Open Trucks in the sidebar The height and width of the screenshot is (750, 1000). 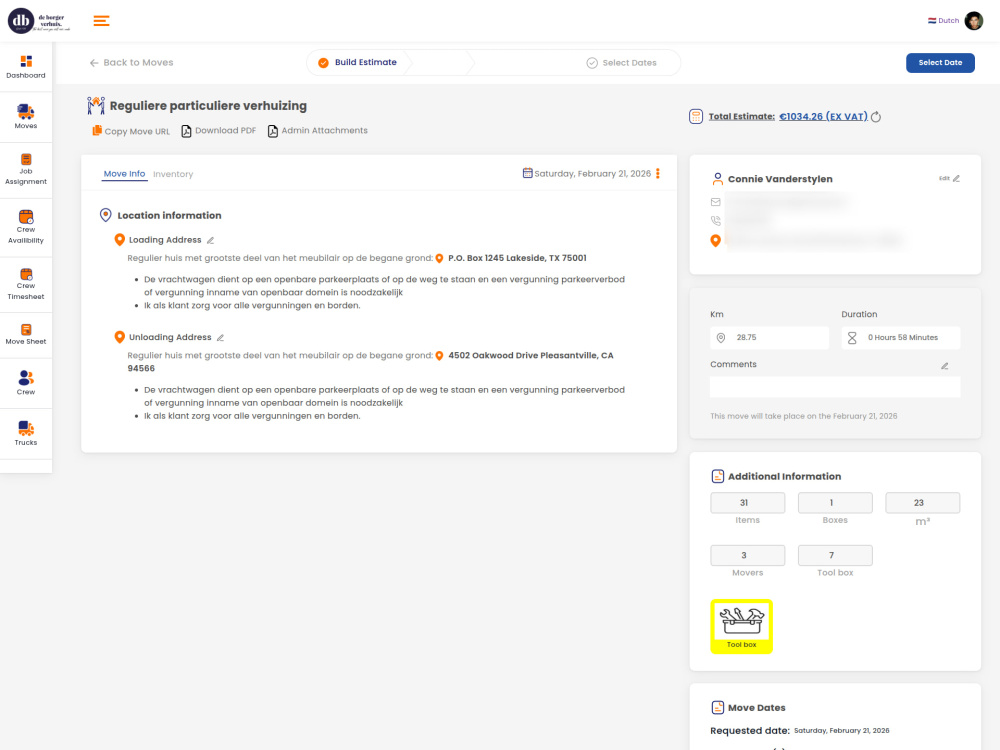(x=26, y=434)
